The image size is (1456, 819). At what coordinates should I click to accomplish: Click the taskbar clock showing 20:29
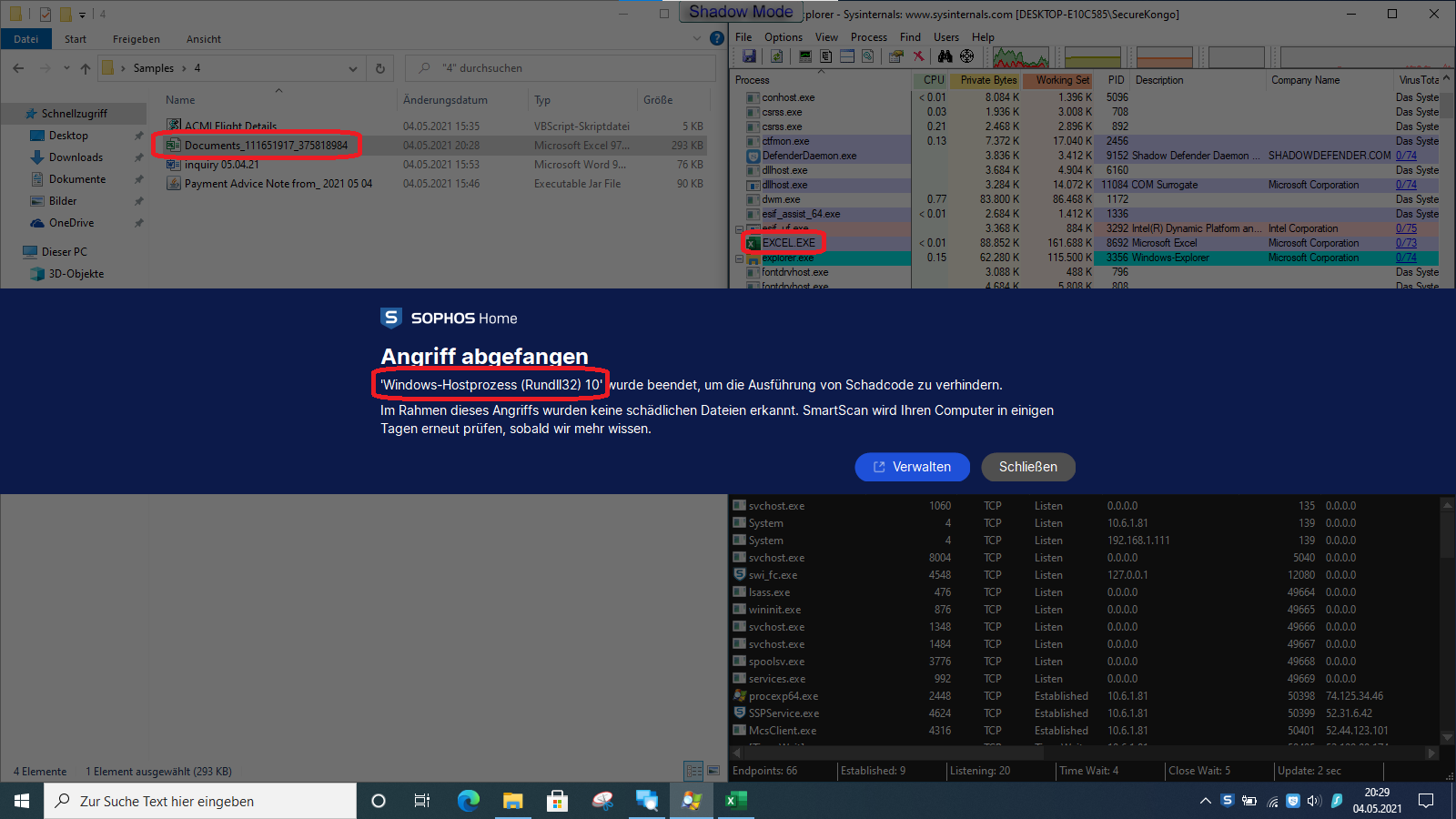click(x=1377, y=801)
